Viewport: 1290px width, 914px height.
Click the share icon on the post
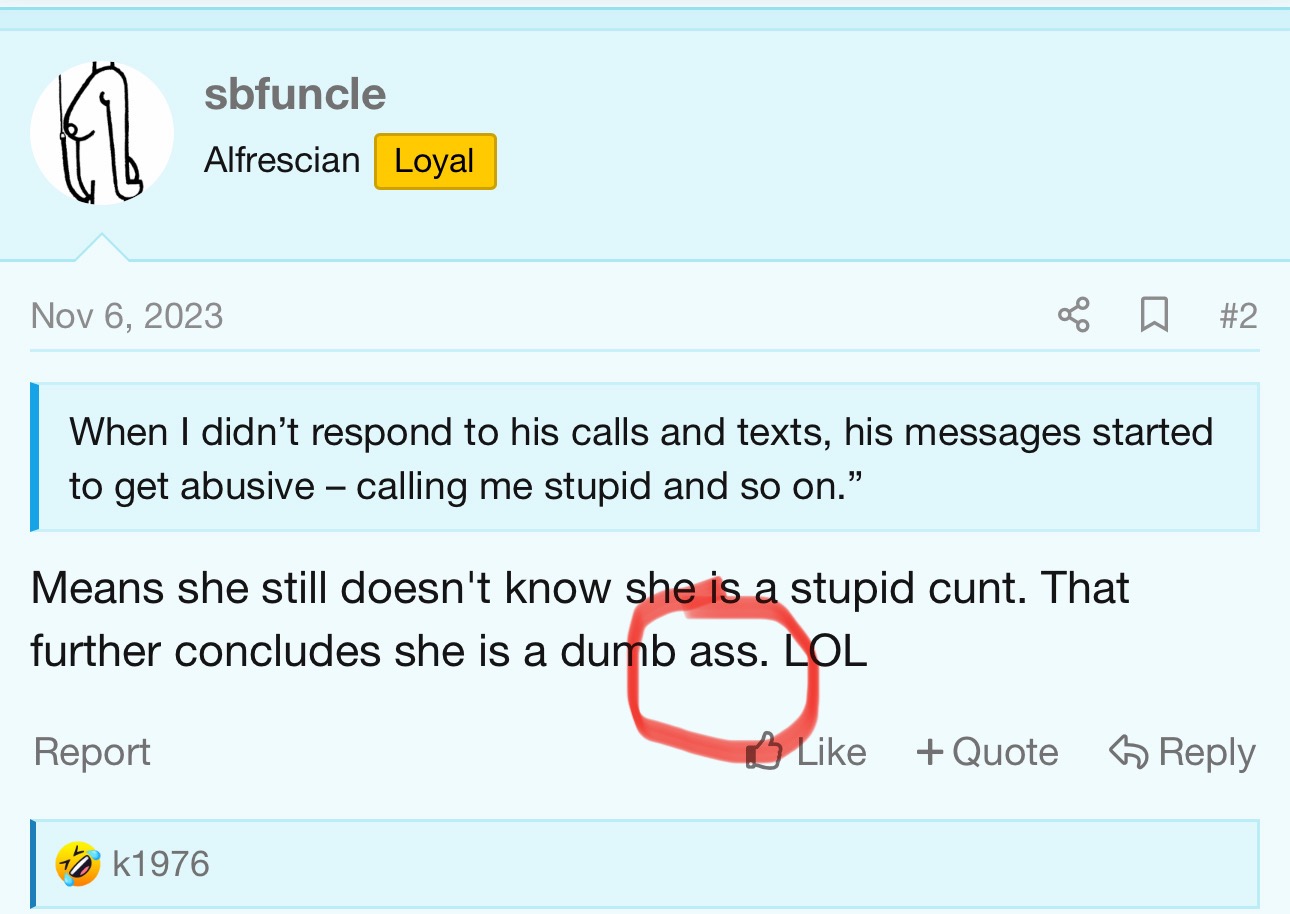point(1073,316)
